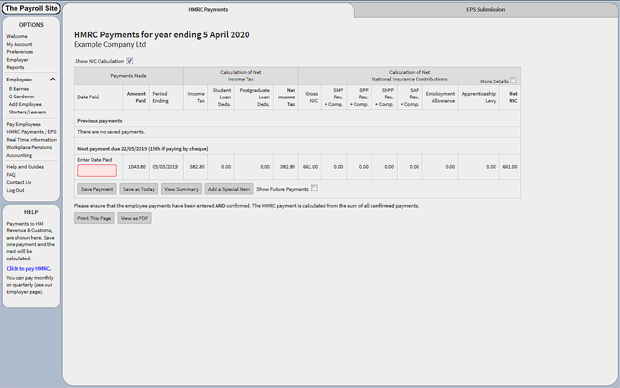
Task: Toggle Show NIC Calculation checkbox
Action: pyautogui.click(x=130, y=61)
